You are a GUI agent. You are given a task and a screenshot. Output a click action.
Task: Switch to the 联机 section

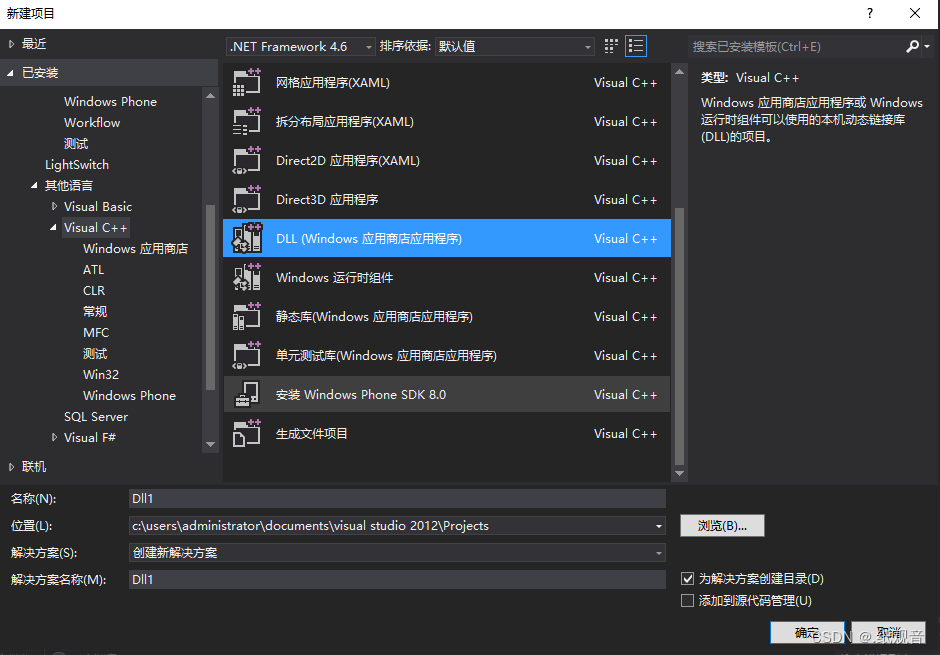(x=33, y=466)
